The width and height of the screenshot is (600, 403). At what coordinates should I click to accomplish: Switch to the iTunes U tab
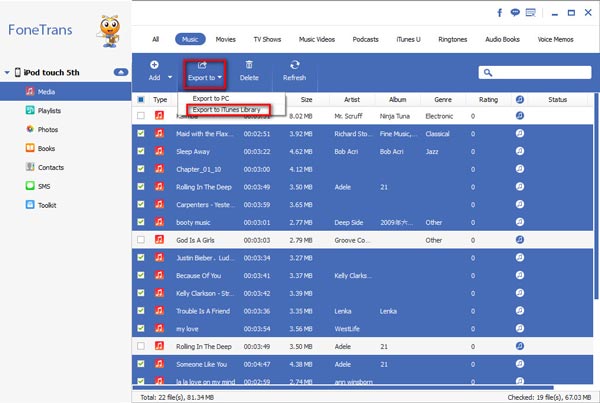(x=408, y=39)
